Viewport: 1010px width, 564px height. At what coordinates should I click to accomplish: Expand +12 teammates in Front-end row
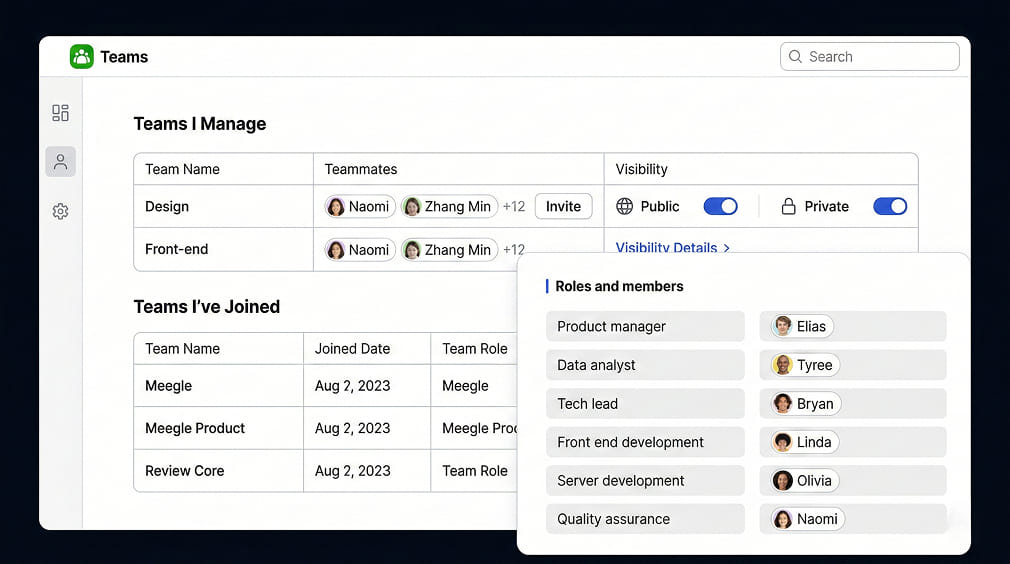[x=513, y=250]
